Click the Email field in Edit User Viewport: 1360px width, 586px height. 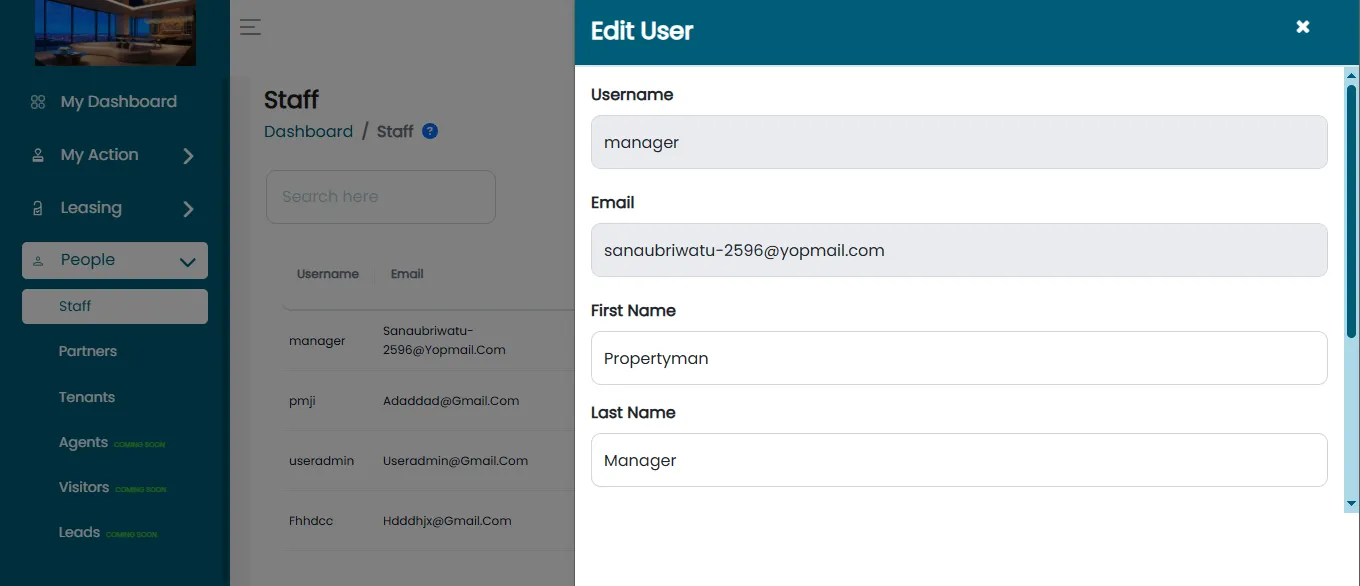coord(959,250)
